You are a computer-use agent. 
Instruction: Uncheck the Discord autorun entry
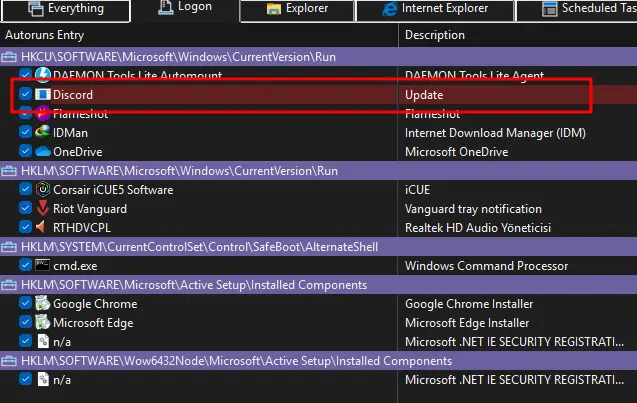[x=25, y=94]
